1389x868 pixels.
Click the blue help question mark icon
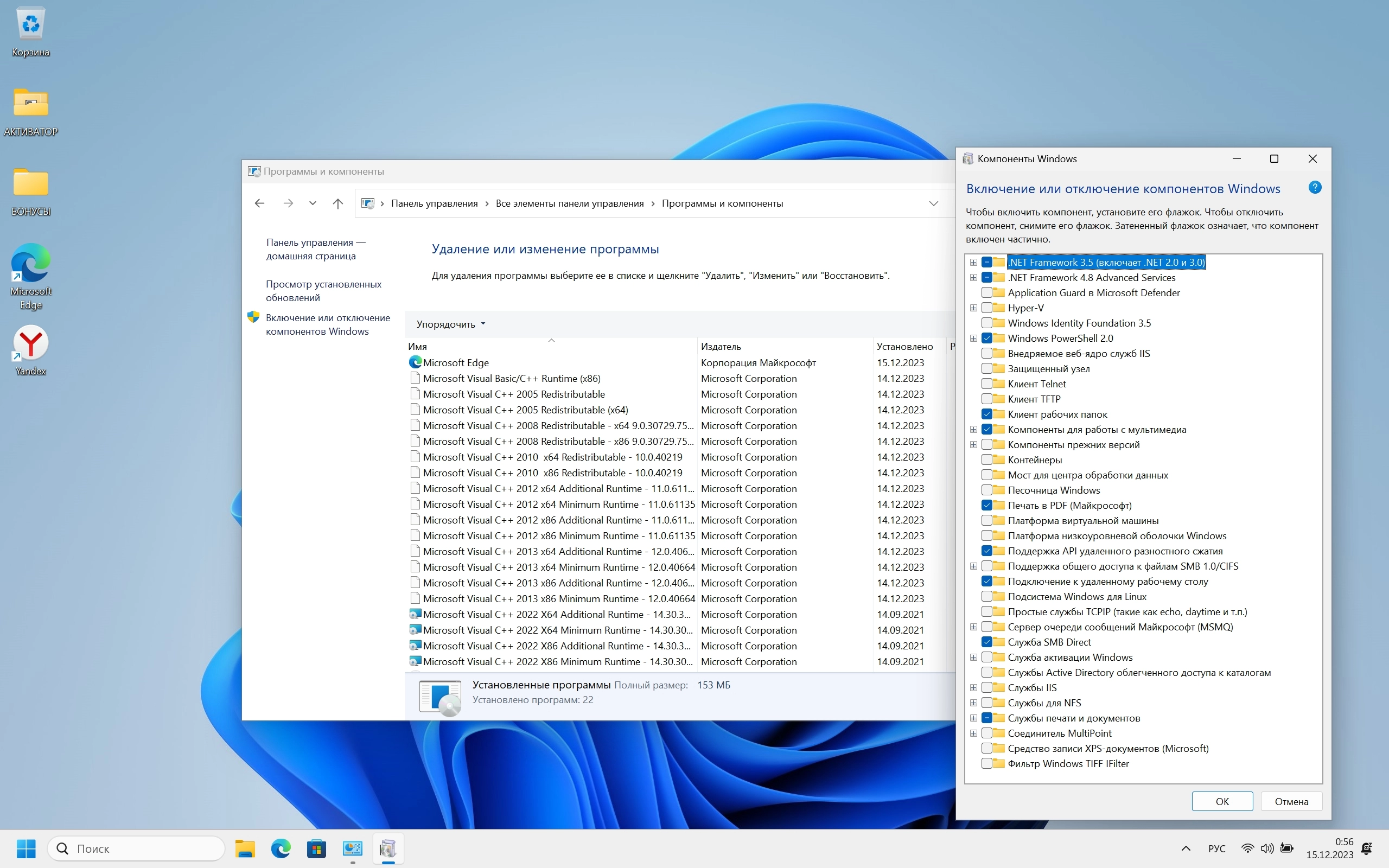[1314, 188]
